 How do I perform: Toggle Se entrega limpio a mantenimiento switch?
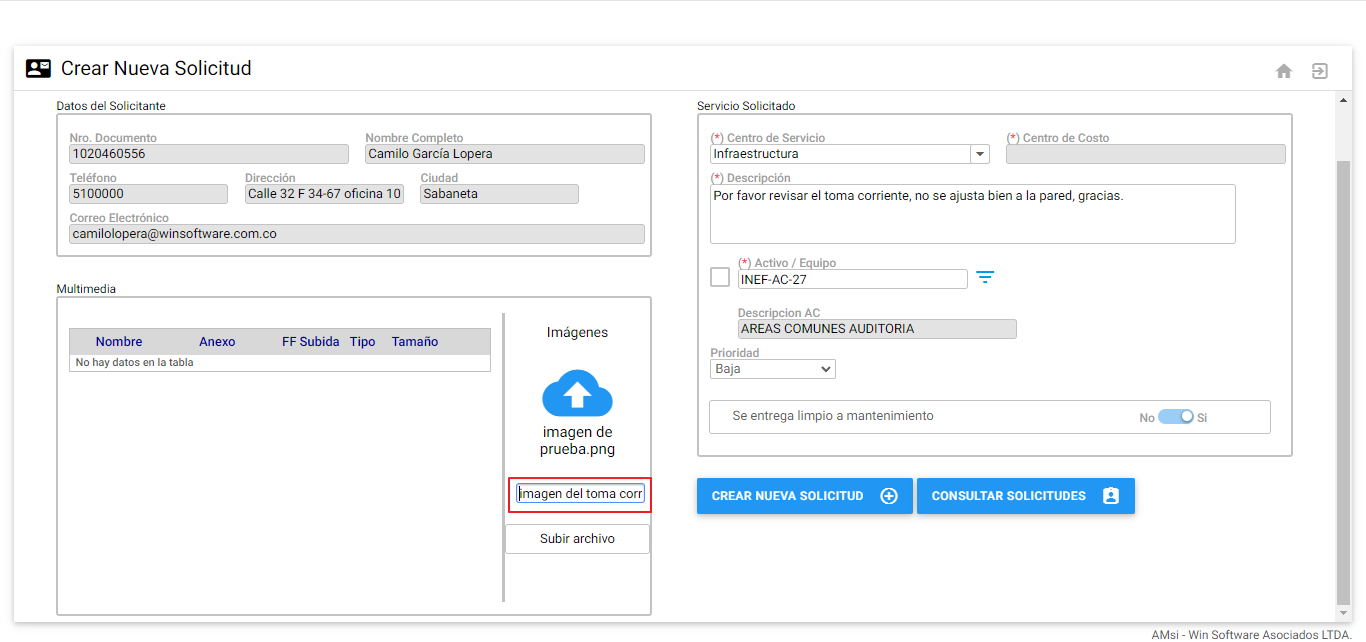1176,417
